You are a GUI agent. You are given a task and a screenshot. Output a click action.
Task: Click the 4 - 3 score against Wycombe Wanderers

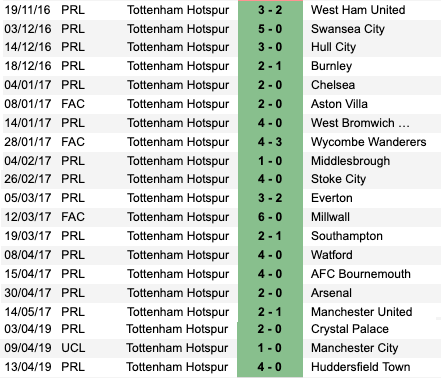(x=270, y=142)
